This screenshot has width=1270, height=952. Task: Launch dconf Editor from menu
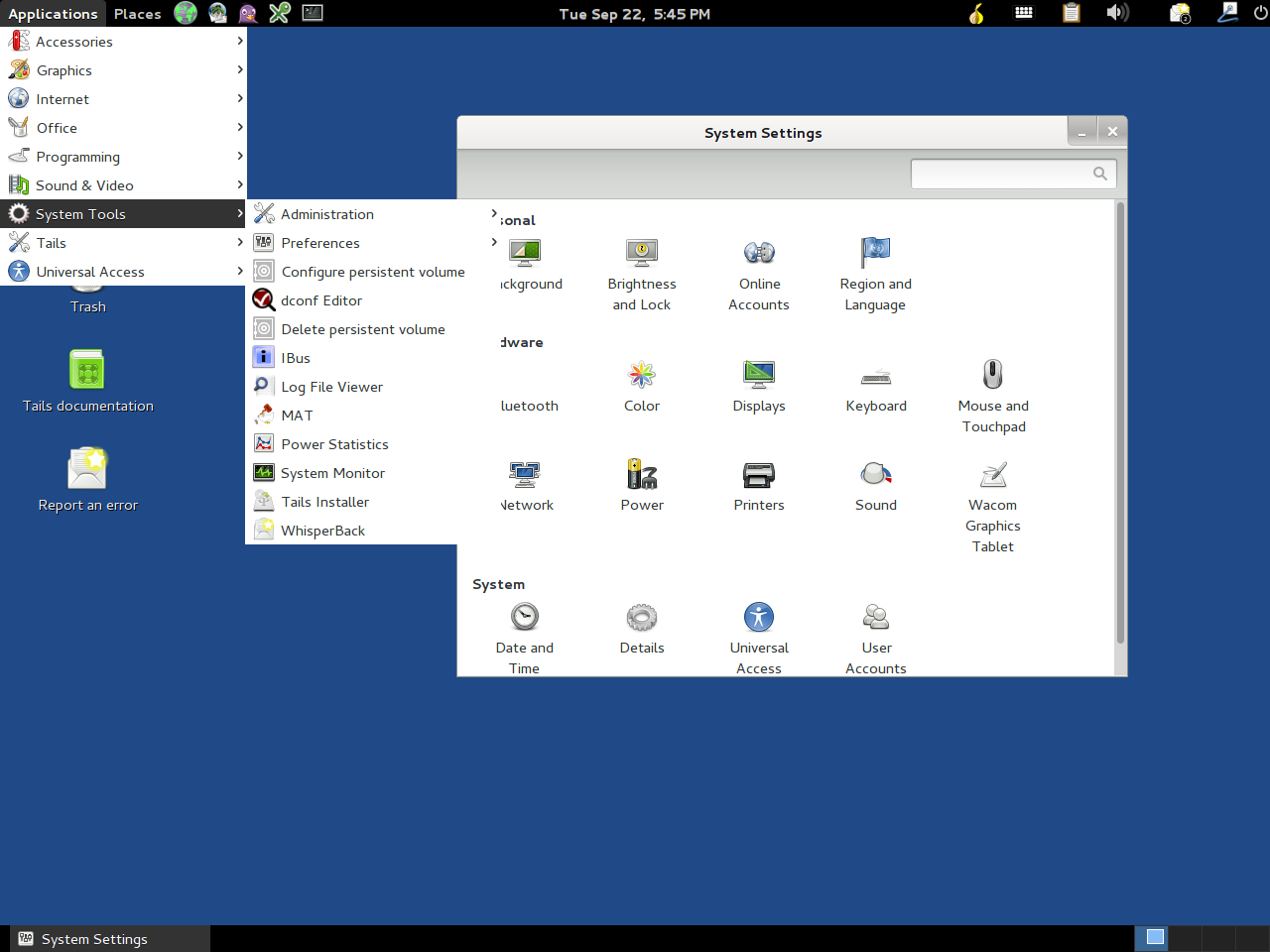tap(321, 300)
